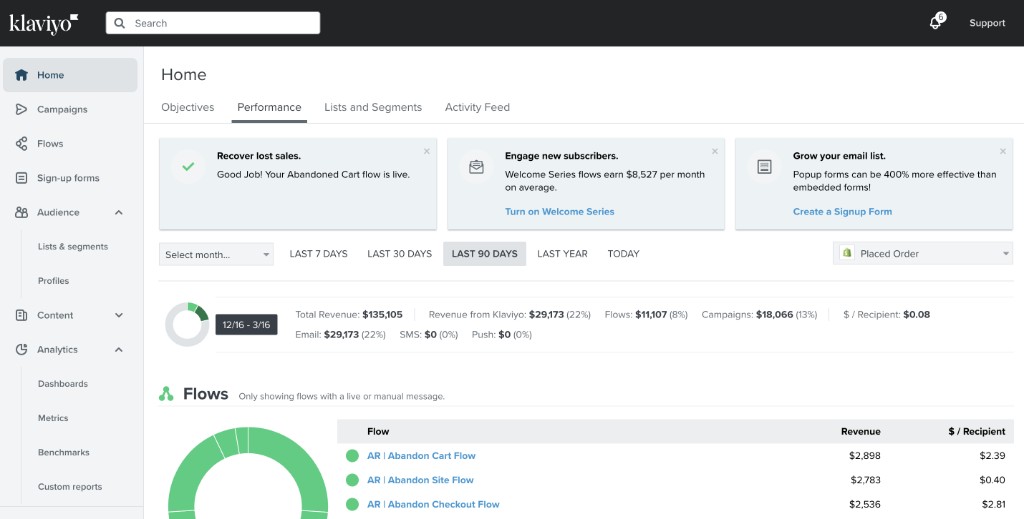
Task: Click the $2,898 revenue cell
Action: click(x=865, y=456)
